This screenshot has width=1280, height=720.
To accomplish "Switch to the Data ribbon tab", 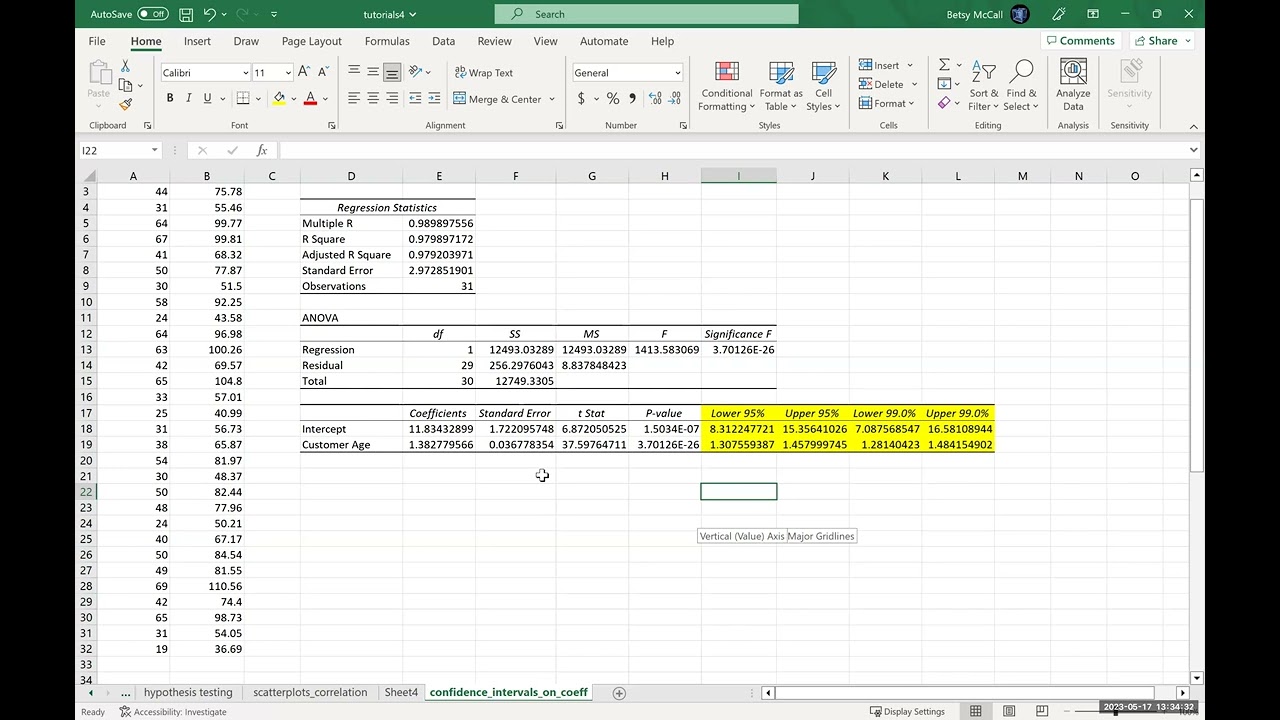I will pos(444,41).
